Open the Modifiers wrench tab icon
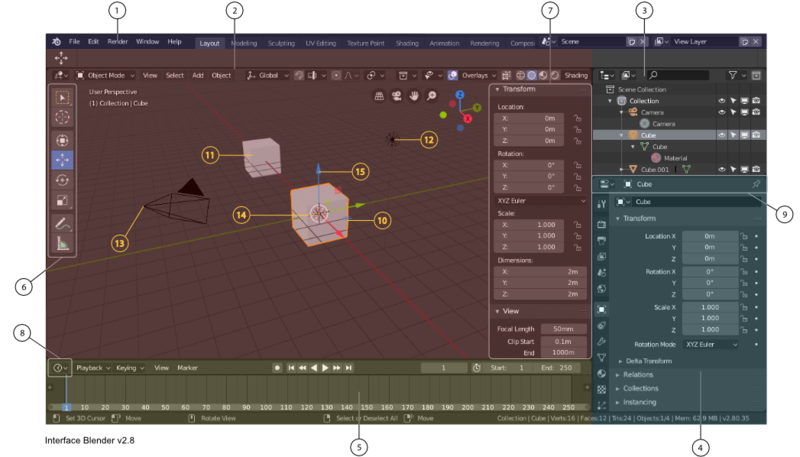This screenshot has height=457, width=800. click(602, 341)
